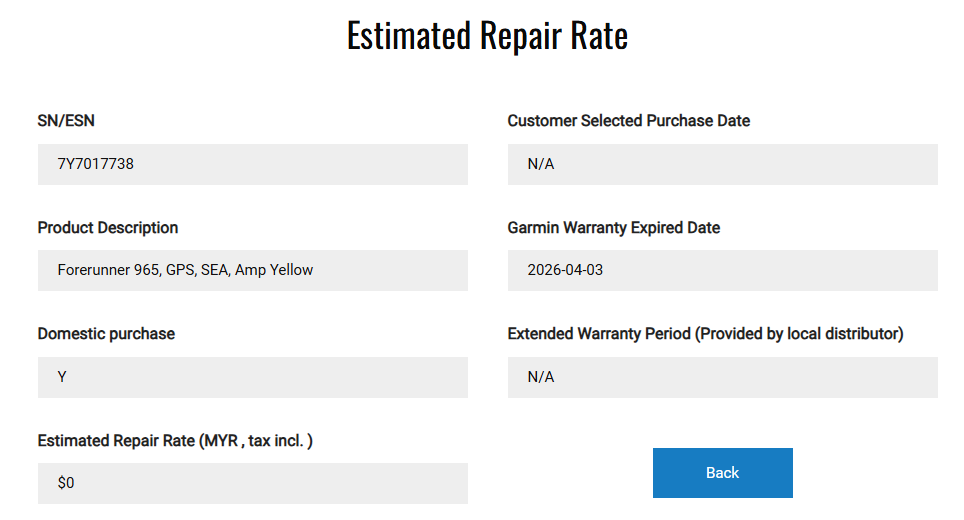Click the serial number 7Y7017738 text

[x=96, y=164]
